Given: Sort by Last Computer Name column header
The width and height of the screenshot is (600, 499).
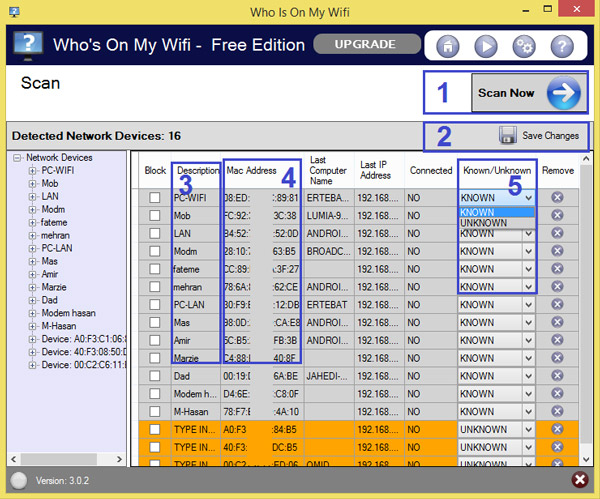Looking at the screenshot, I should click(x=329, y=170).
